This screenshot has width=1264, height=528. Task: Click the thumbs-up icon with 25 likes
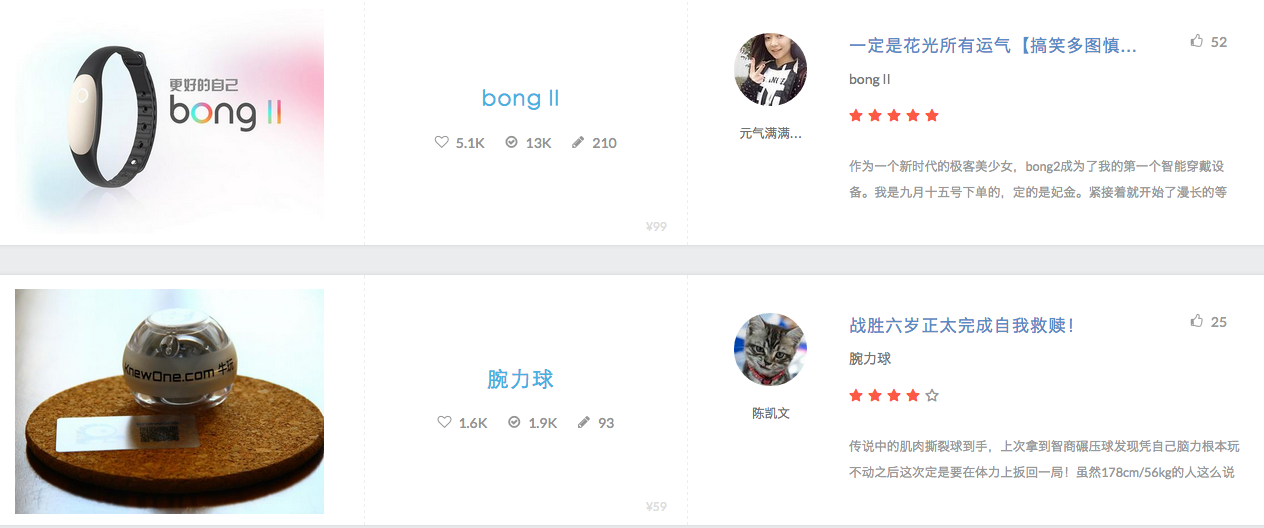1197,321
